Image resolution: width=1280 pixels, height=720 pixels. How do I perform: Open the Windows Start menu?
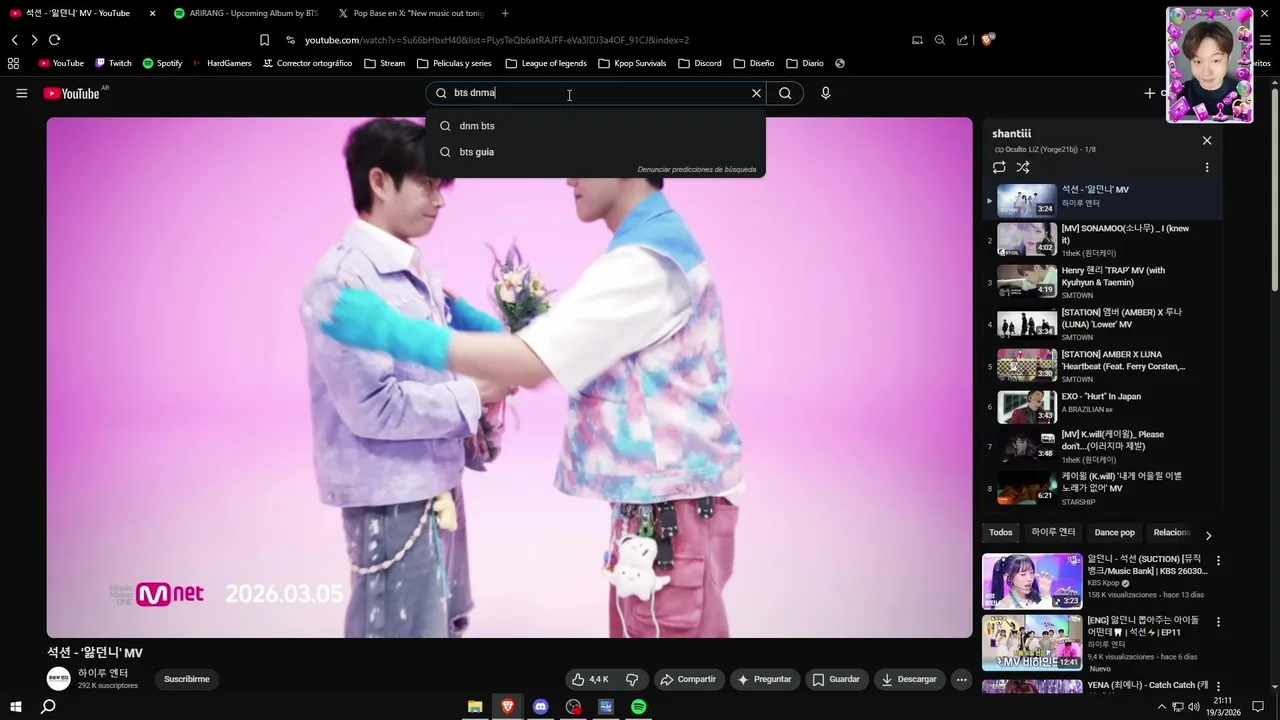coord(15,707)
